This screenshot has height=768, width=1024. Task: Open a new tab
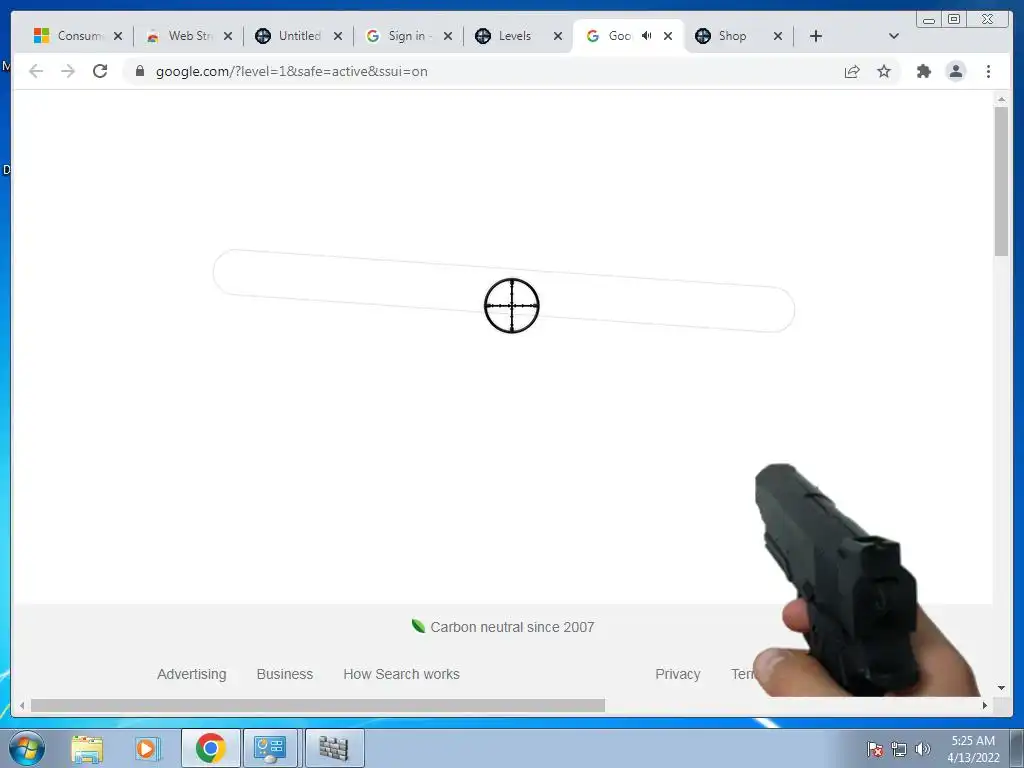point(816,36)
